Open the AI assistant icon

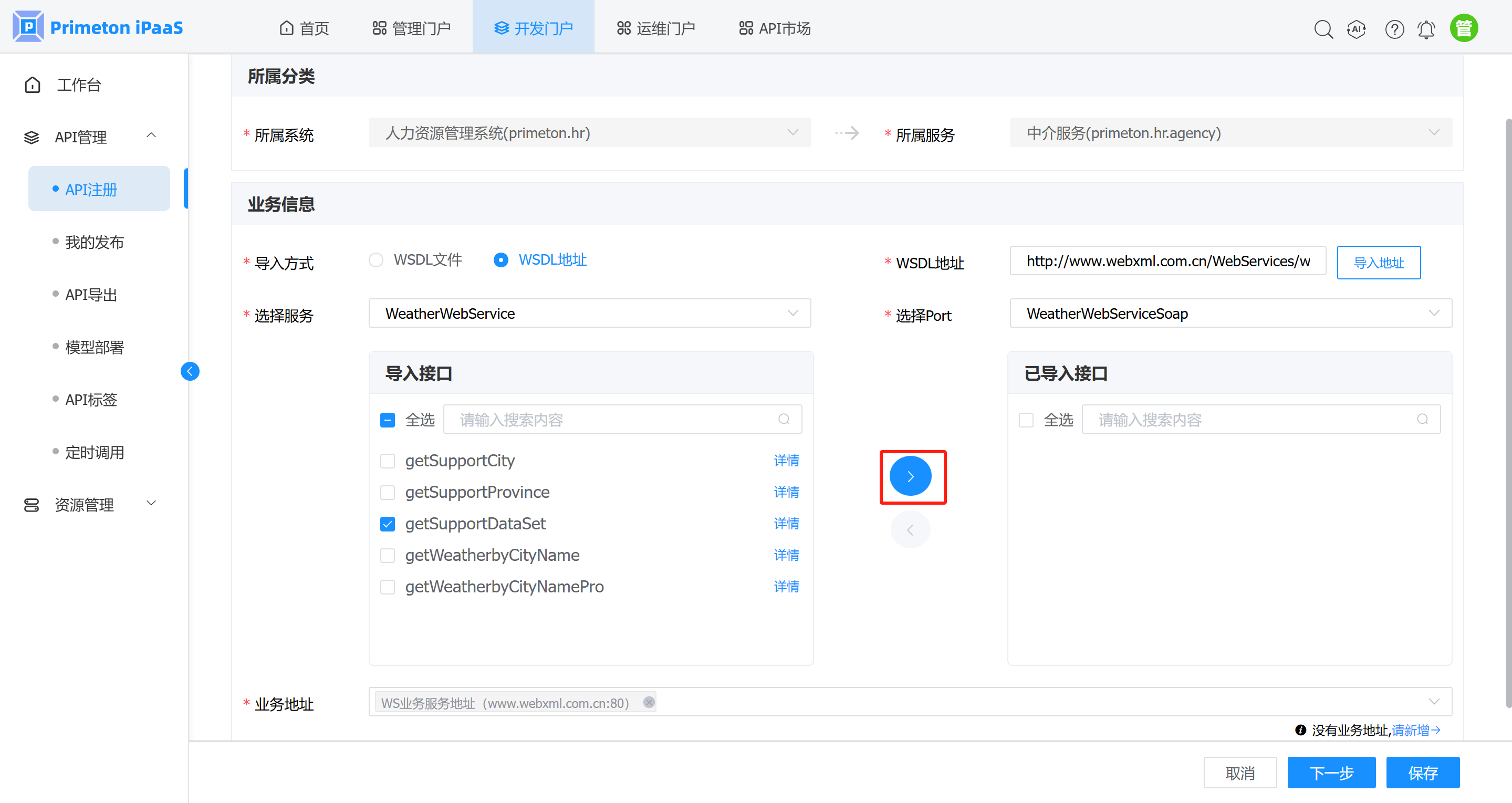point(1357,28)
